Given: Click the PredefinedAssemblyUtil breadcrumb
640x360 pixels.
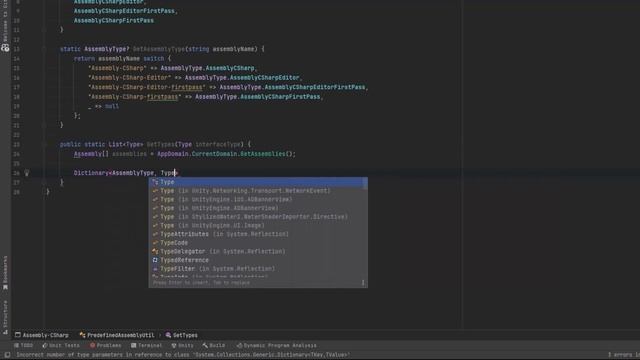Looking at the screenshot, I should pos(117,335).
